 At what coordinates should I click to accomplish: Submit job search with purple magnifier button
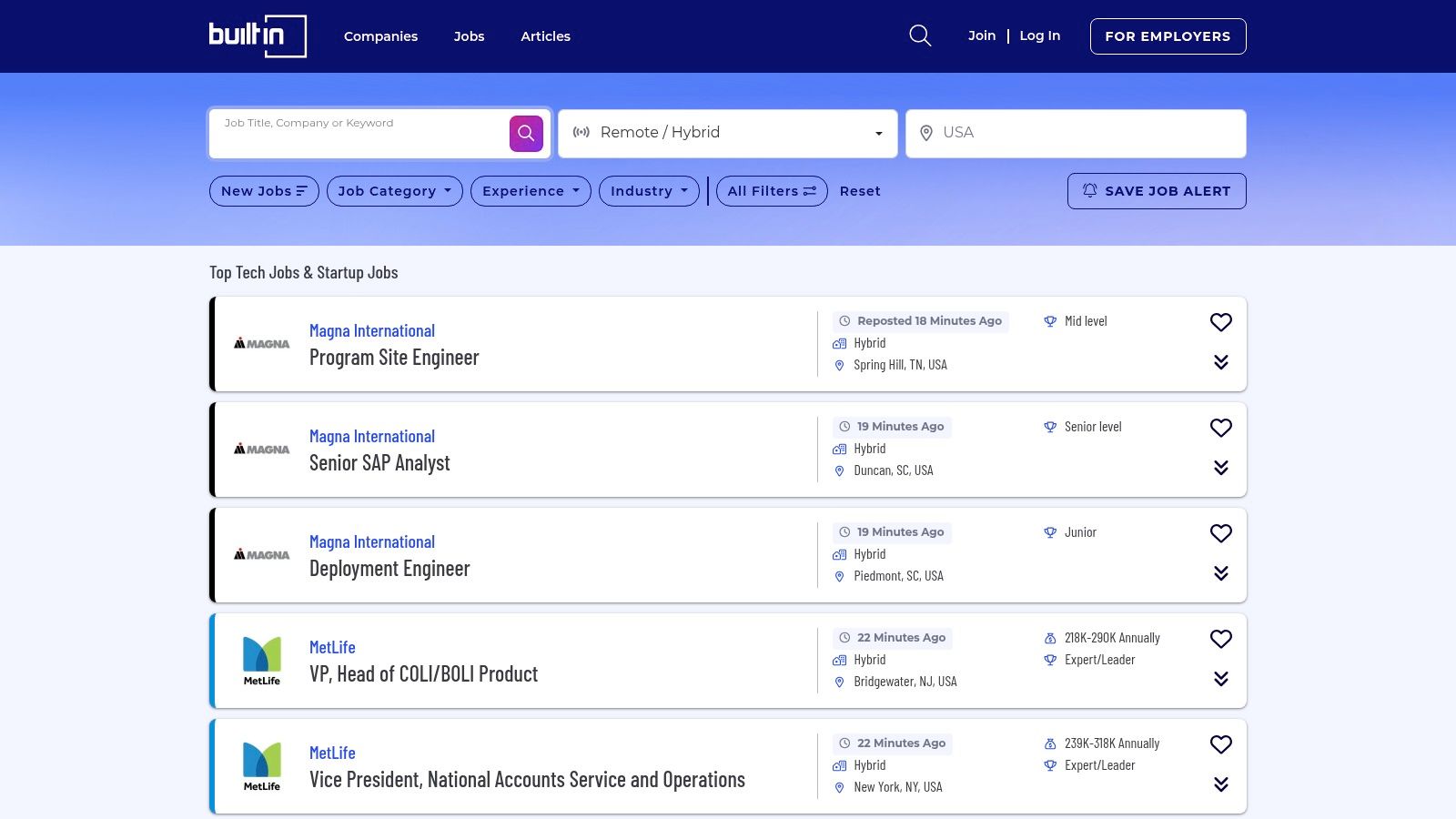coord(526,134)
